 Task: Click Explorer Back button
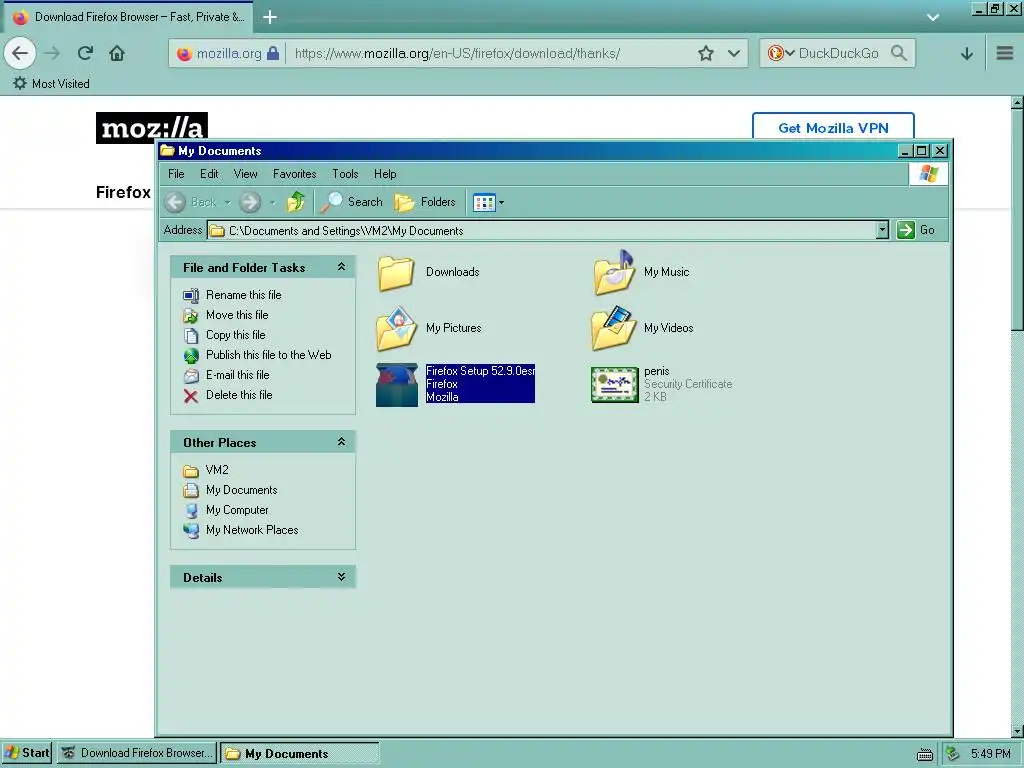pyautogui.click(x=190, y=202)
